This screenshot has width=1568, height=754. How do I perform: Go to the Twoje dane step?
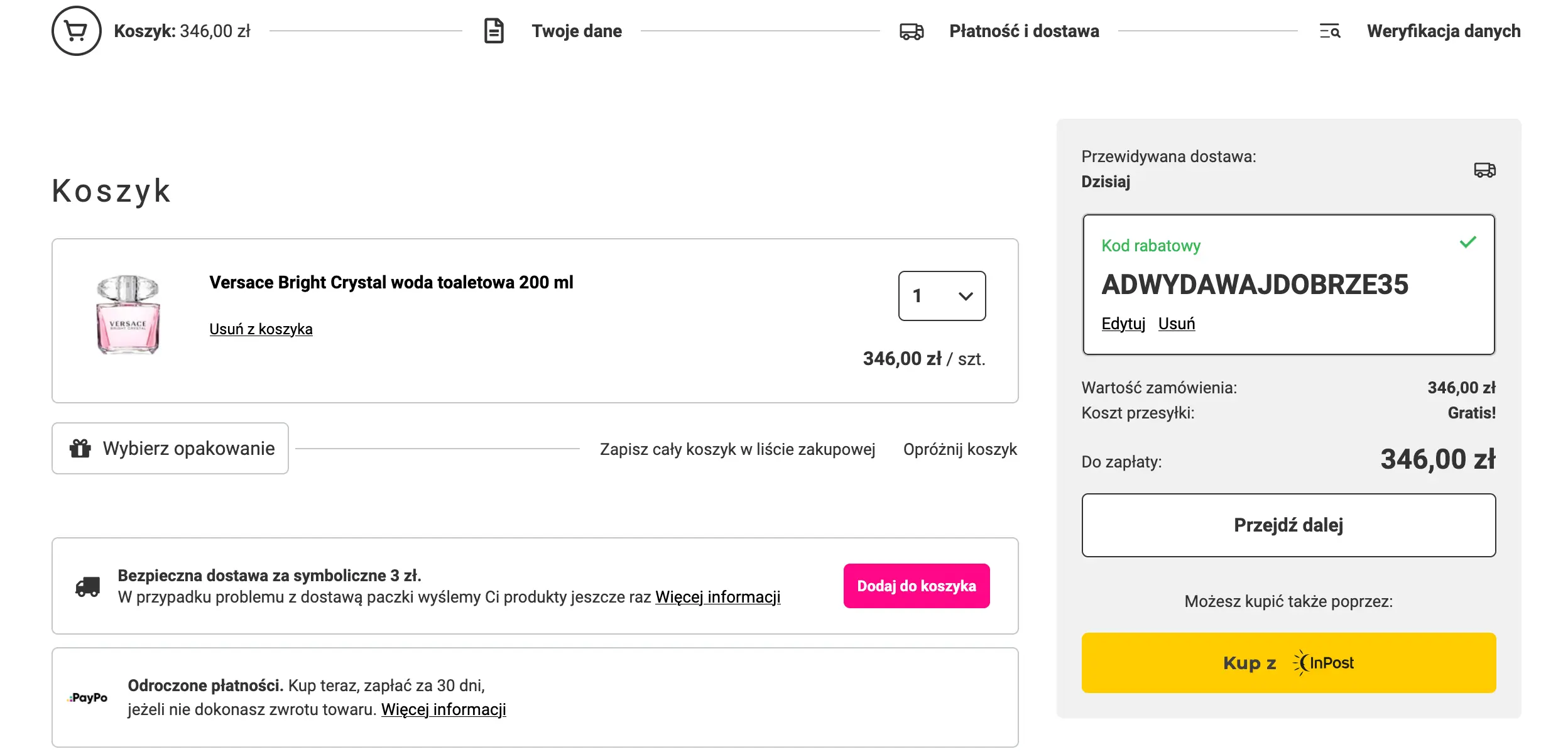pyautogui.click(x=576, y=31)
